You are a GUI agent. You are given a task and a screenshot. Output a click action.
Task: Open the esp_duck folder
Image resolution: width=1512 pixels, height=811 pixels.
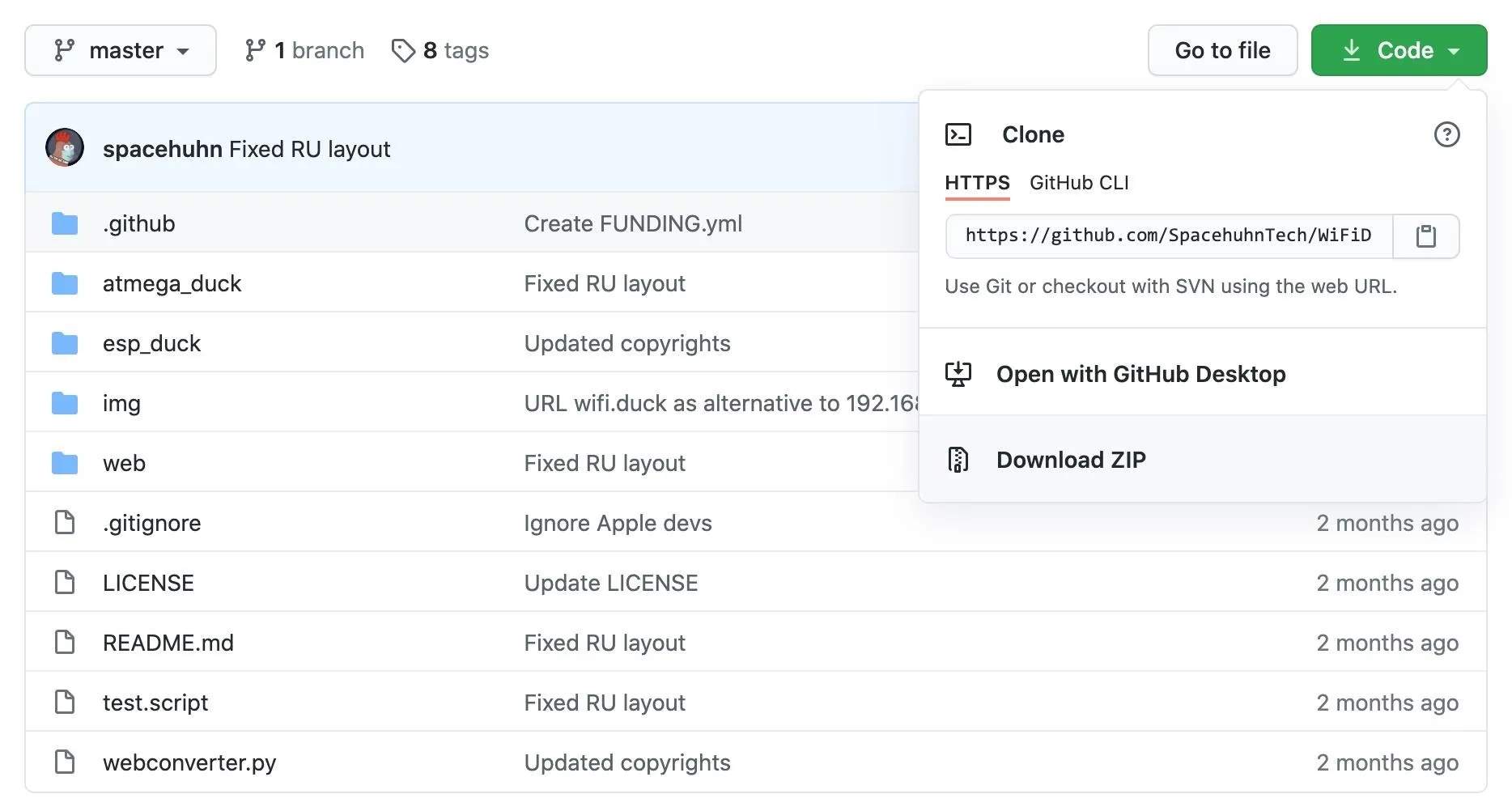(x=151, y=343)
